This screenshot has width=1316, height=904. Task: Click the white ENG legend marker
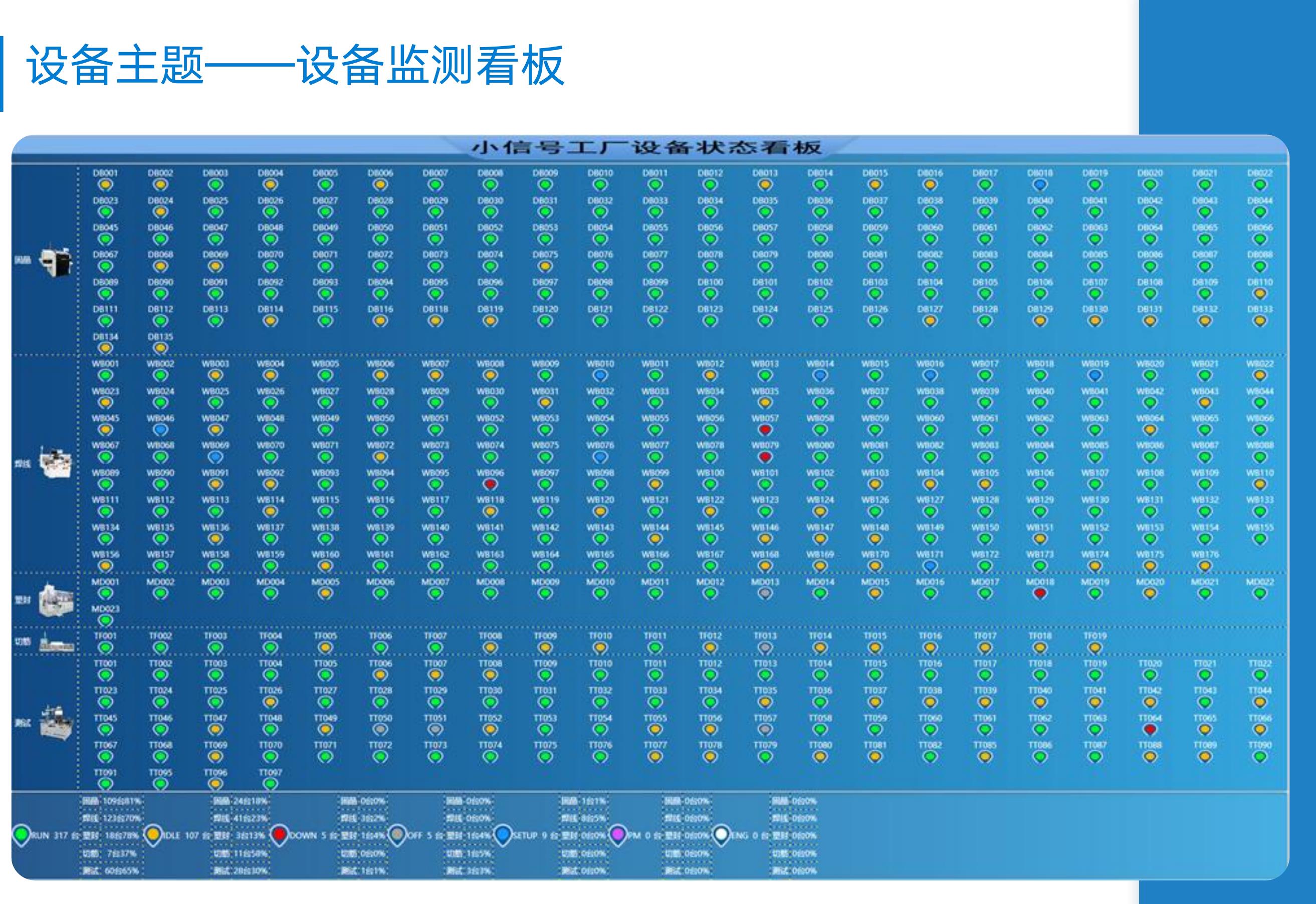point(721,835)
